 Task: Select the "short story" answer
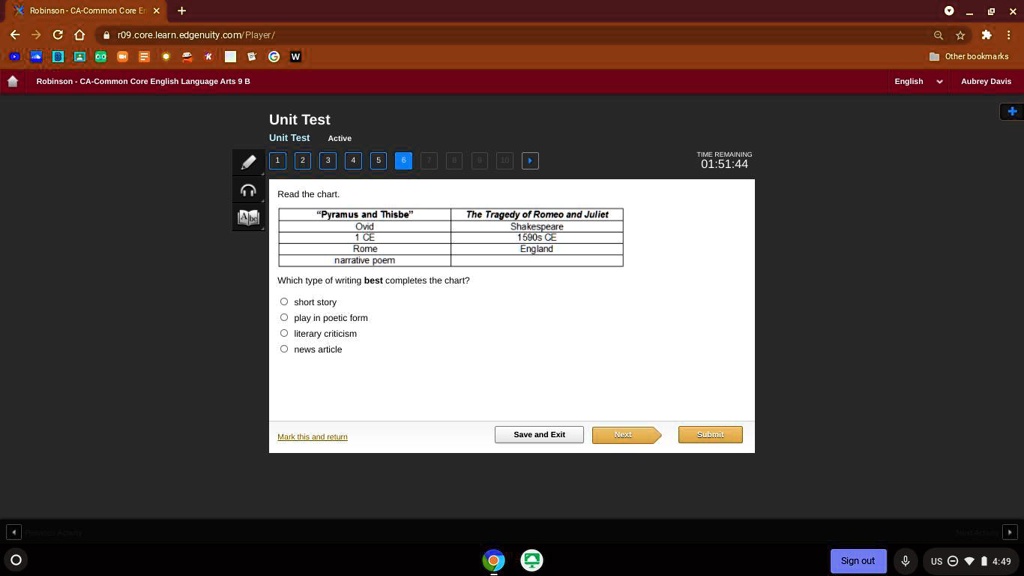(284, 302)
